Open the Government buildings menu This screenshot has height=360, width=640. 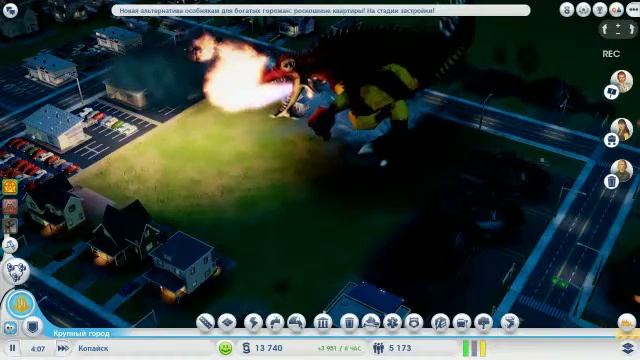pos(322,322)
